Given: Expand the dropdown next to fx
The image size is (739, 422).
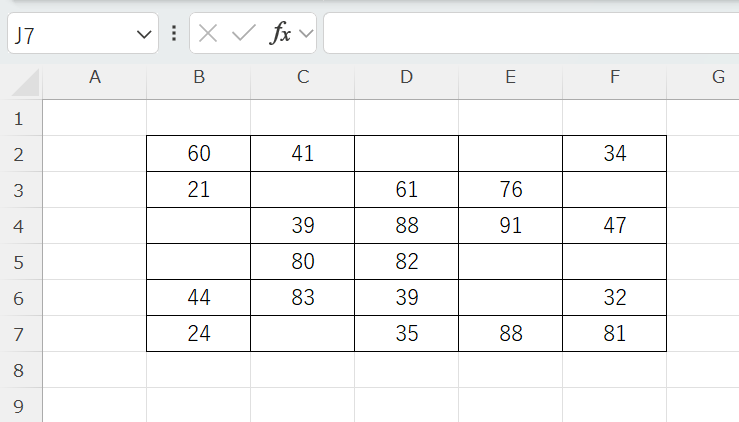Looking at the screenshot, I should [306, 35].
